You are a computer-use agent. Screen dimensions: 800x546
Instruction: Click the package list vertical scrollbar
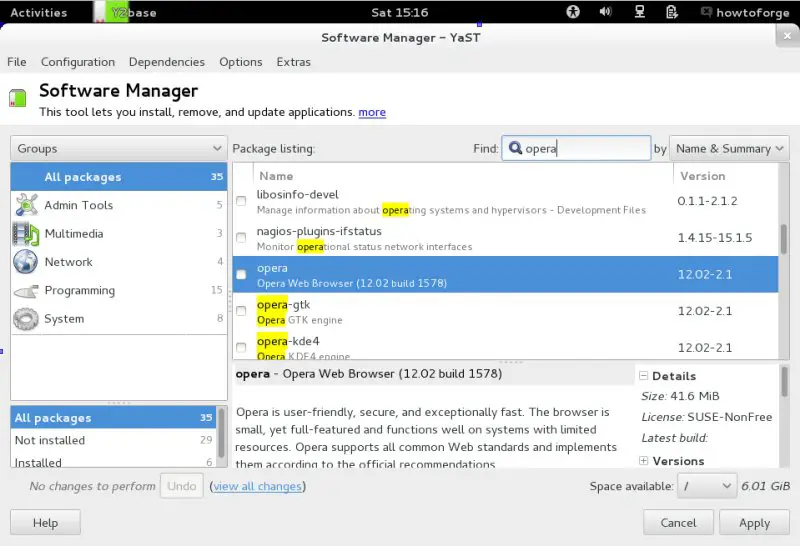click(x=784, y=239)
